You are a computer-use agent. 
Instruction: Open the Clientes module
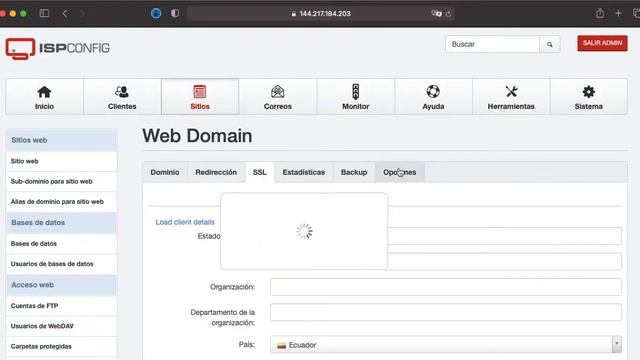[122, 97]
